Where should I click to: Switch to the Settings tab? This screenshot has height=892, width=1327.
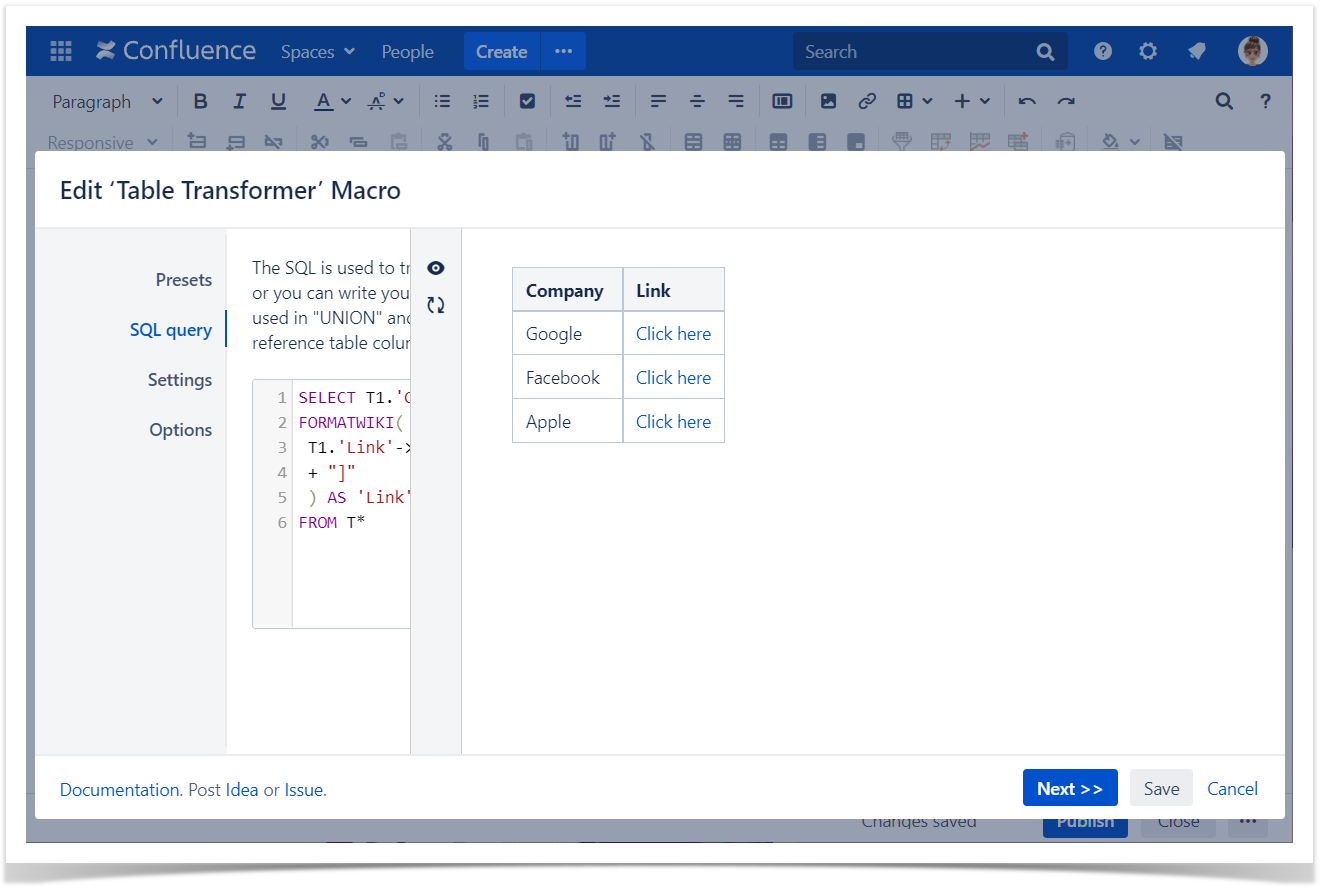(x=180, y=380)
